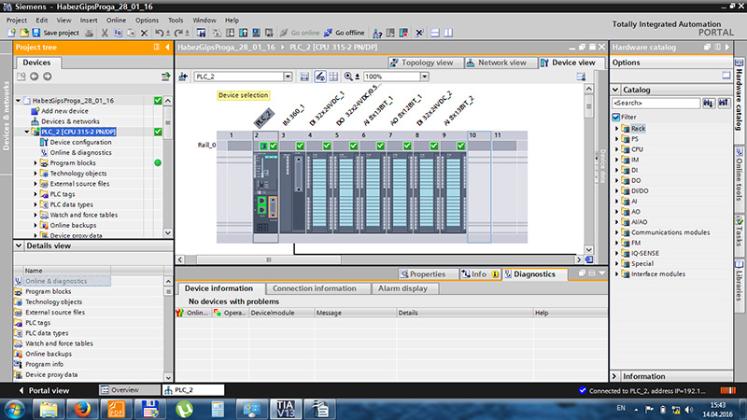Viewport: 747px width, 420px height.
Task: Click the Overview button in bottom bar
Action: pyautogui.click(x=129, y=390)
